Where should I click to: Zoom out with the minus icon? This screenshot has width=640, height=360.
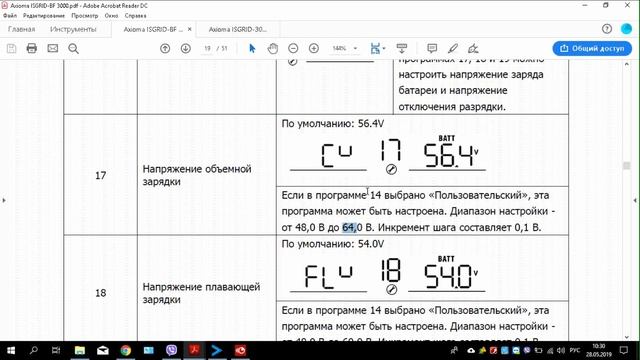(x=293, y=49)
